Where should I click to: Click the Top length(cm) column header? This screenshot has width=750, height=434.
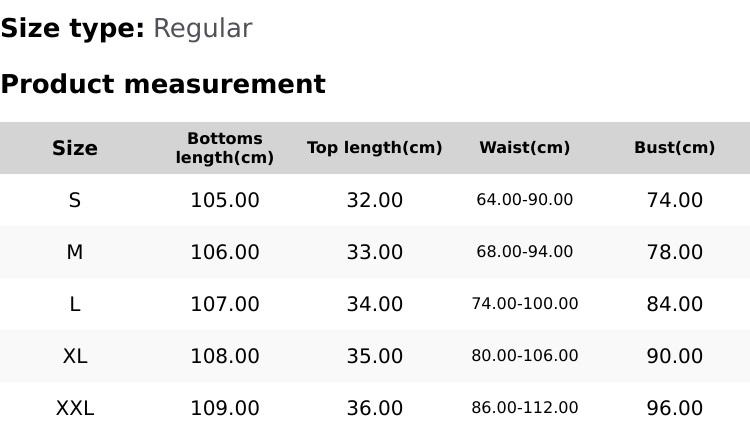(375, 148)
